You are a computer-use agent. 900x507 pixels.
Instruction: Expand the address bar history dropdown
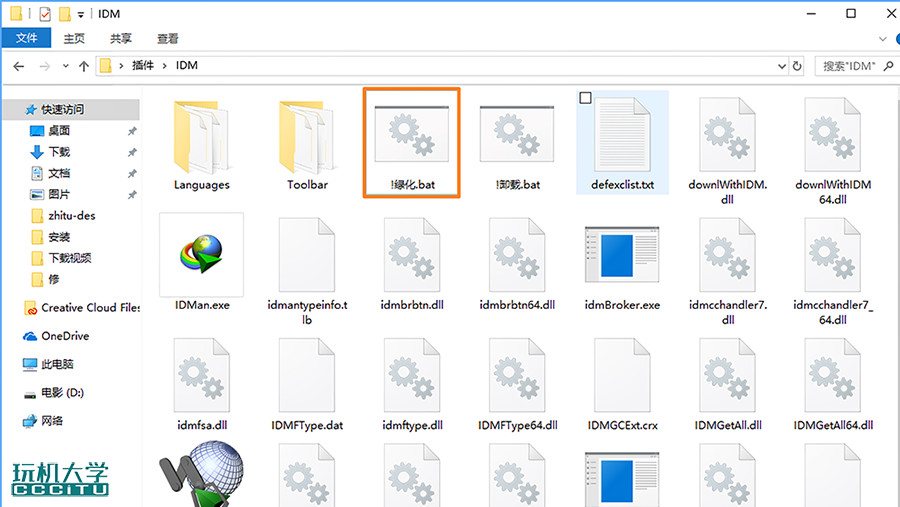pyautogui.click(x=781, y=66)
